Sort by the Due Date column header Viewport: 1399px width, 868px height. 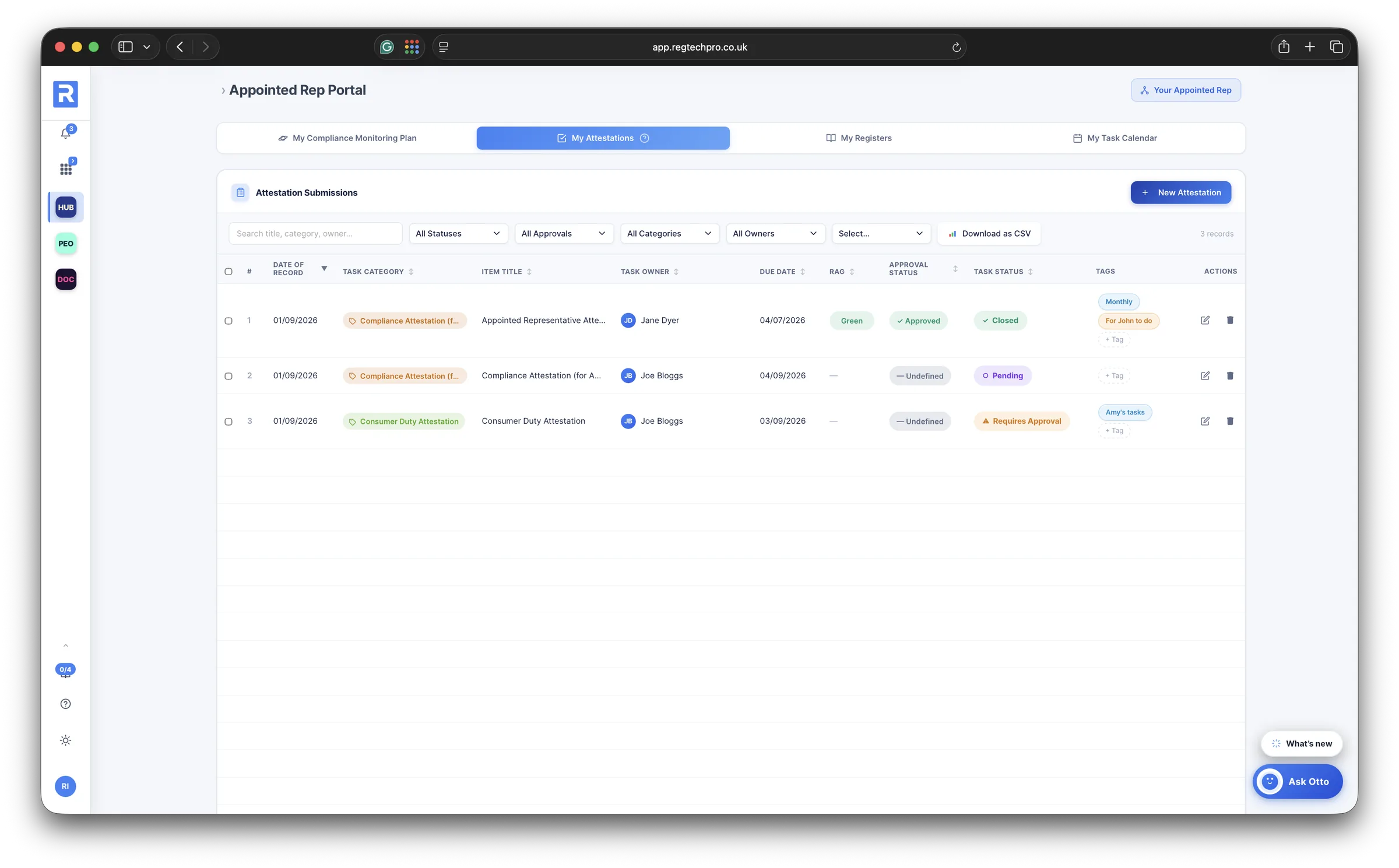click(782, 272)
